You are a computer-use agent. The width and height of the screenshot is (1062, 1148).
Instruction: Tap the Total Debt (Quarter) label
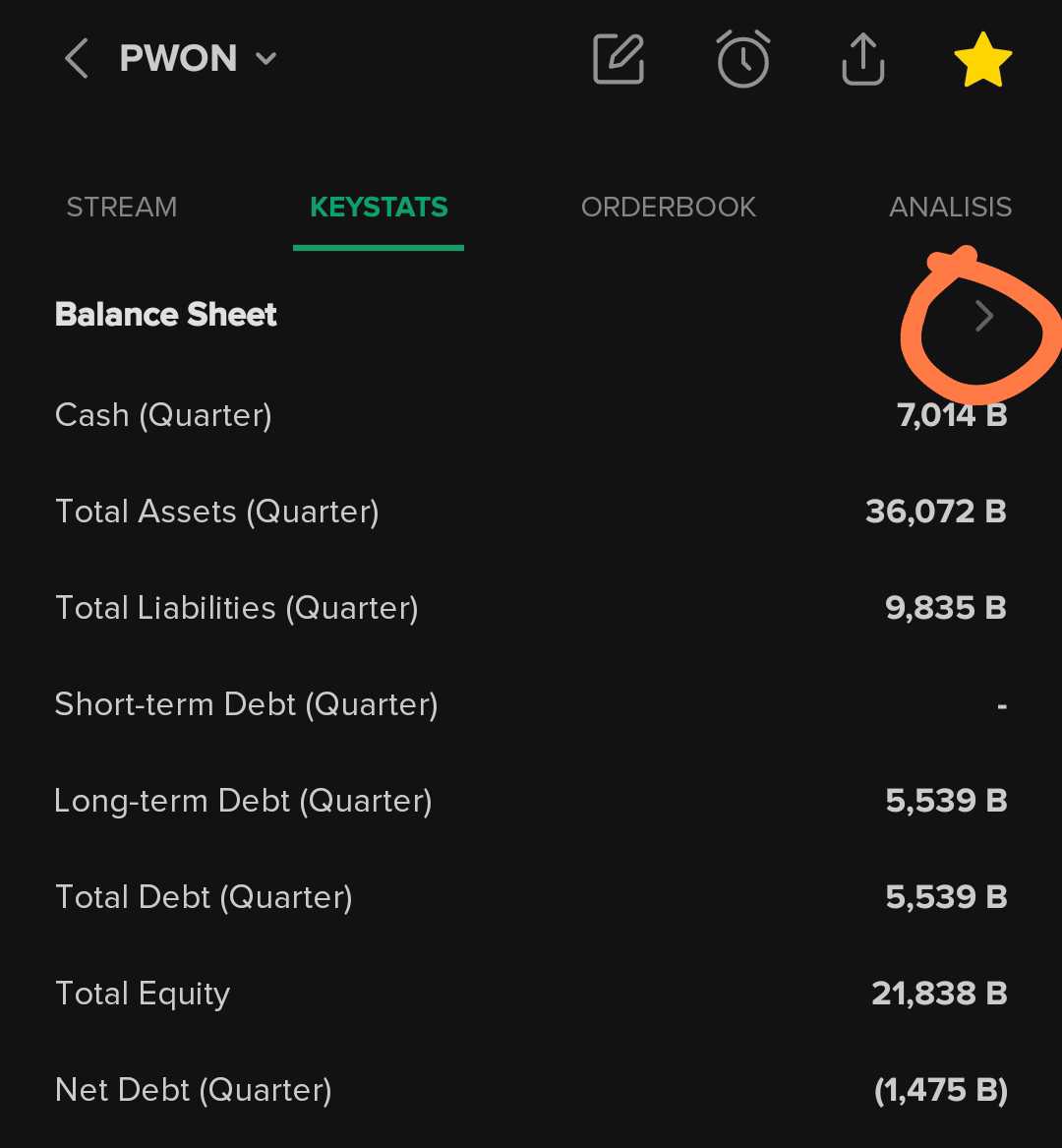click(204, 897)
